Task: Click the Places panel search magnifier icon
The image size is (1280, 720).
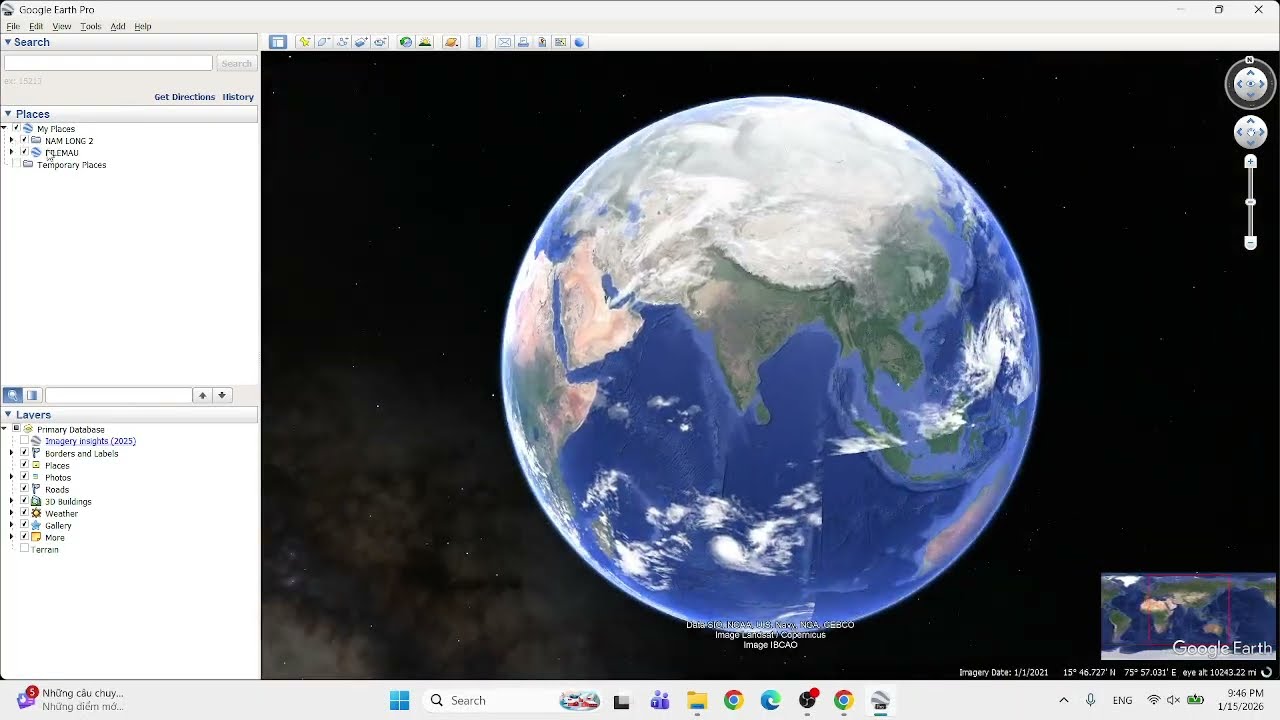Action: [x=13, y=395]
